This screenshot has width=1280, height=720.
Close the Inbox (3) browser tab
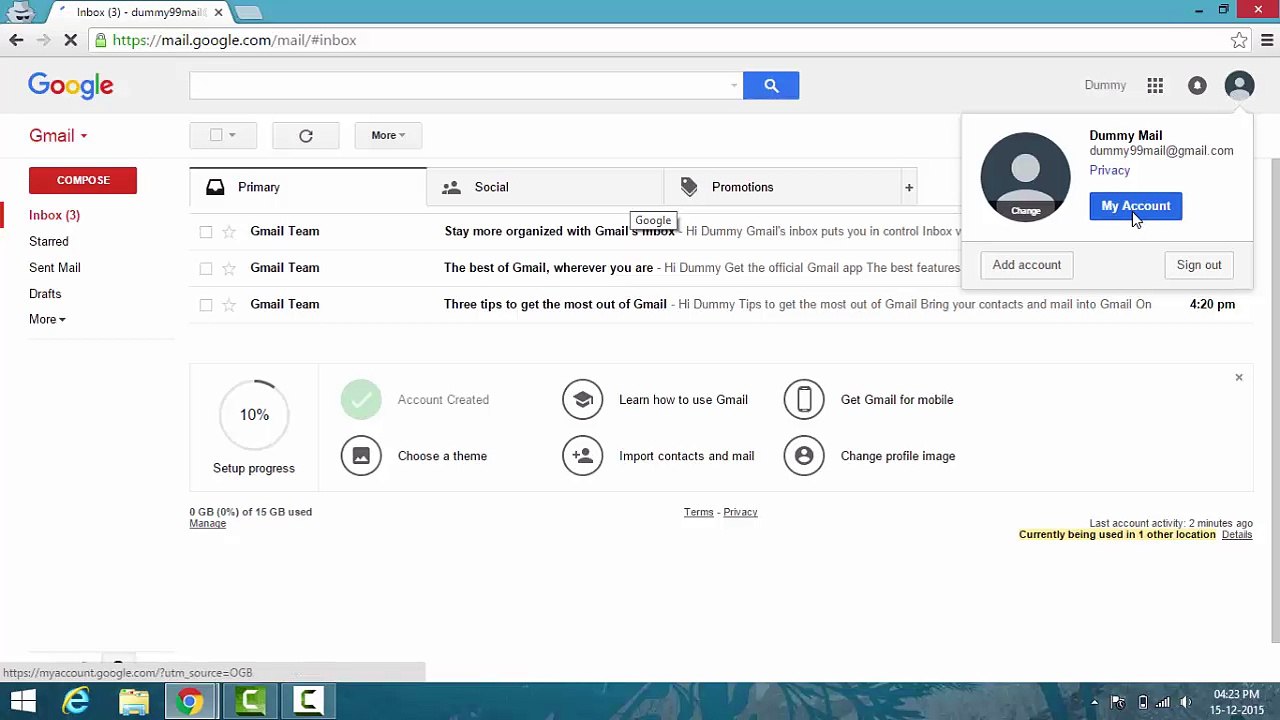(218, 13)
